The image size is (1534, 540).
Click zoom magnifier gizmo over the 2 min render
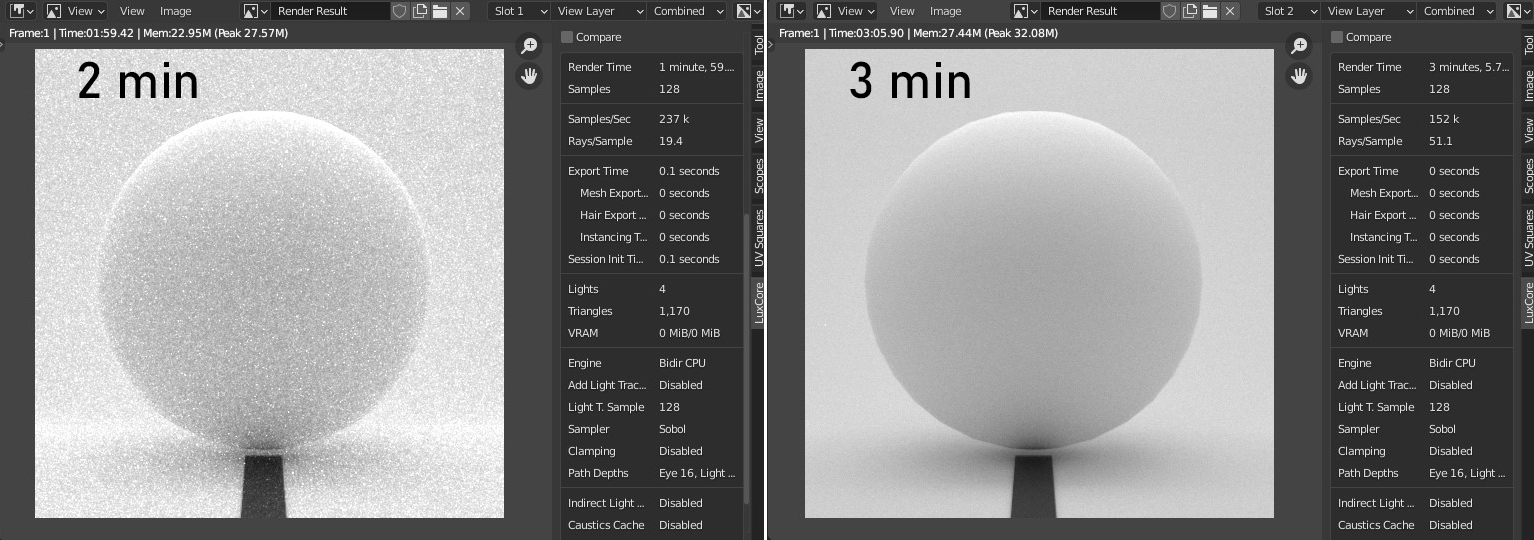529,46
